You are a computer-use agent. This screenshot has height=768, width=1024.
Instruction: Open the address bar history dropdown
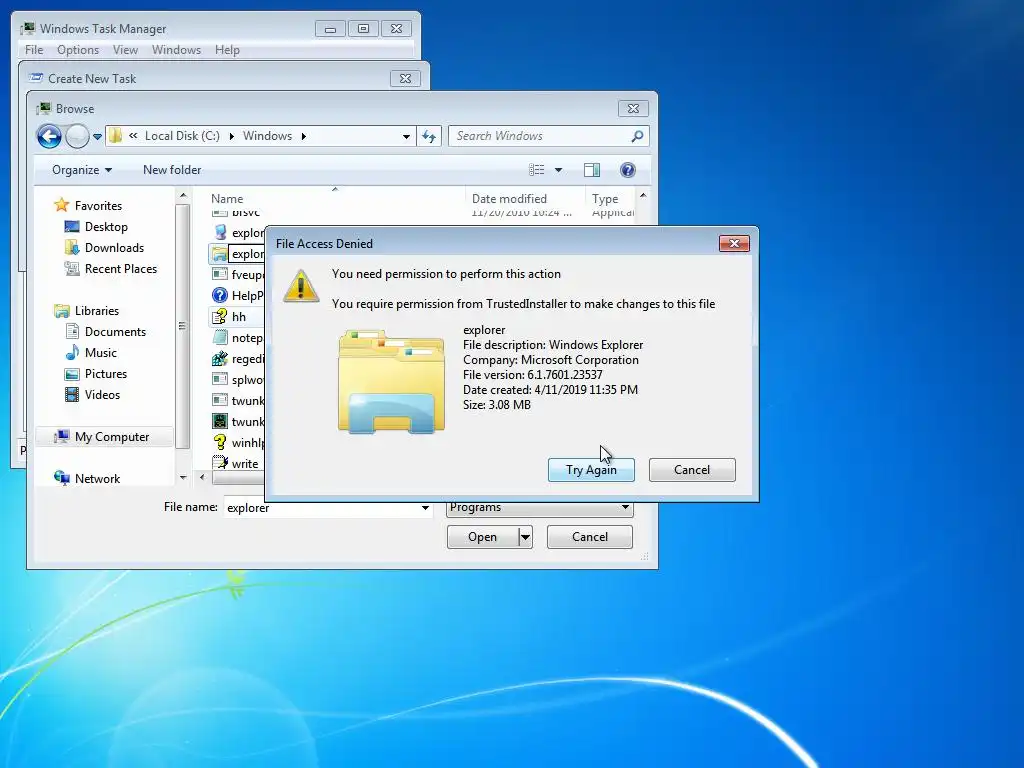click(406, 136)
